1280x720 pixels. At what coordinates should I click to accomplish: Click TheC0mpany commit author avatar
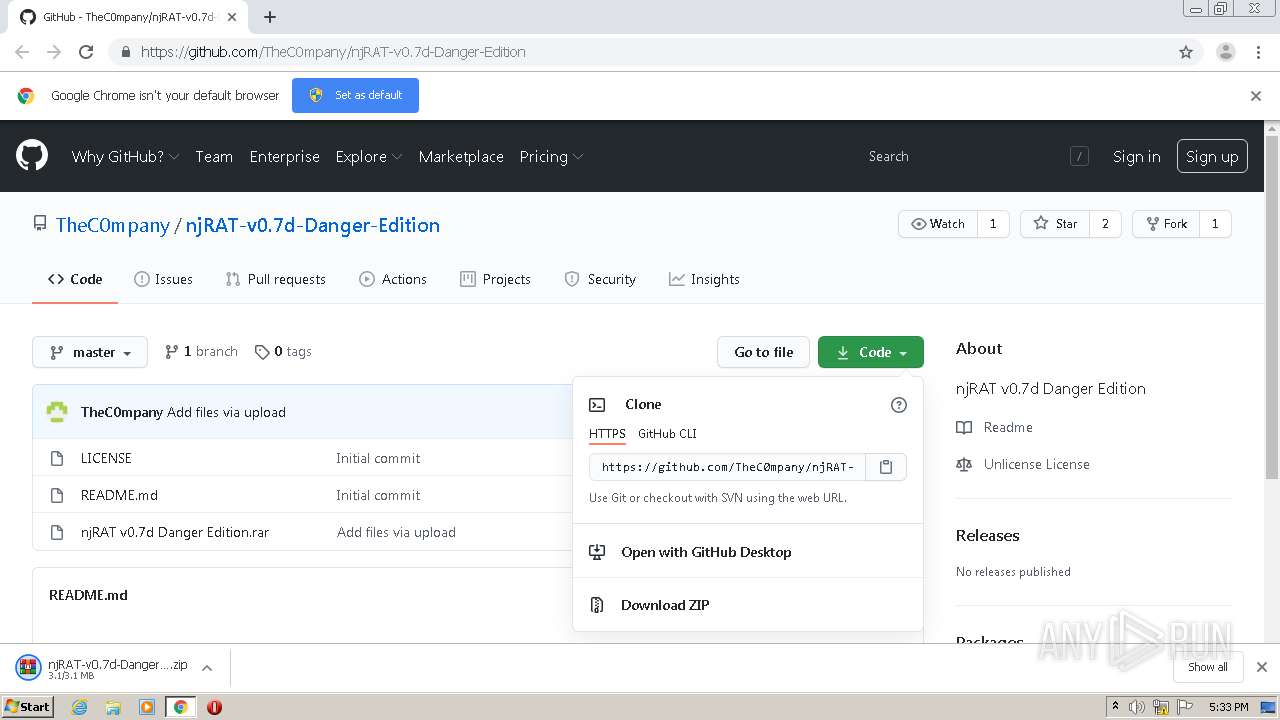(58, 412)
